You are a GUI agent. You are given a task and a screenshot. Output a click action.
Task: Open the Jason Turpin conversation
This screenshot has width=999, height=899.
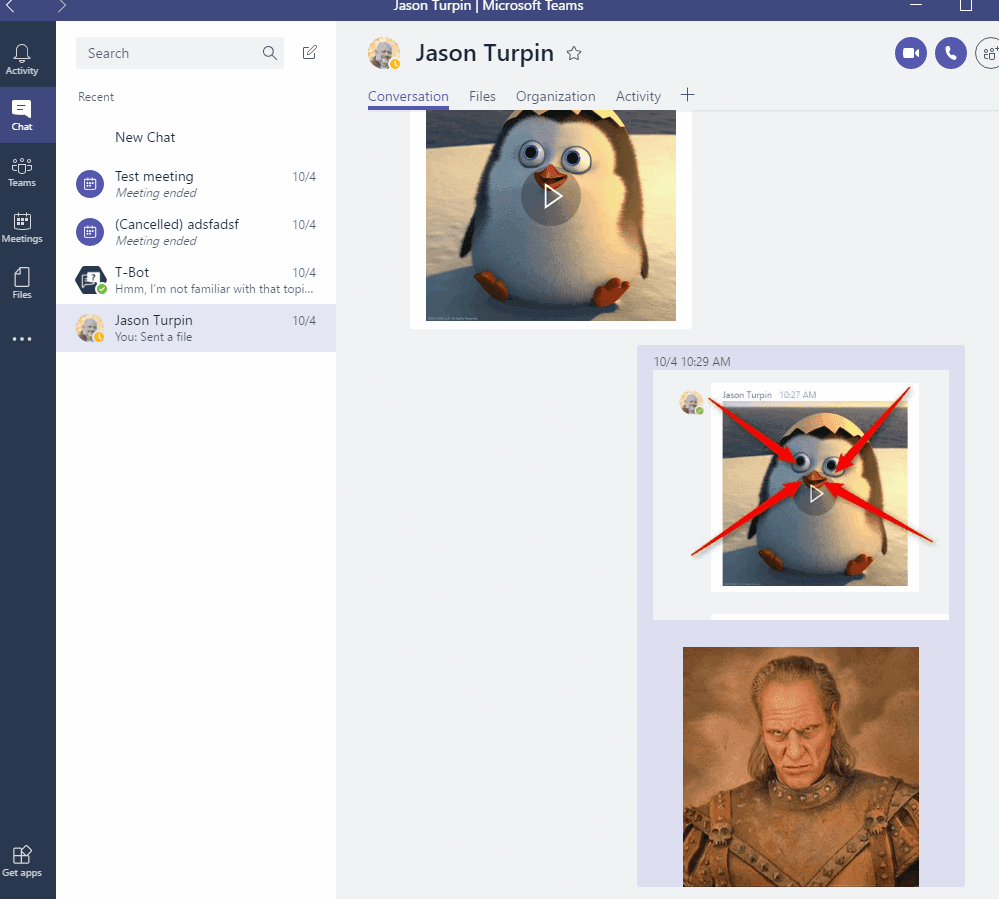click(x=196, y=327)
